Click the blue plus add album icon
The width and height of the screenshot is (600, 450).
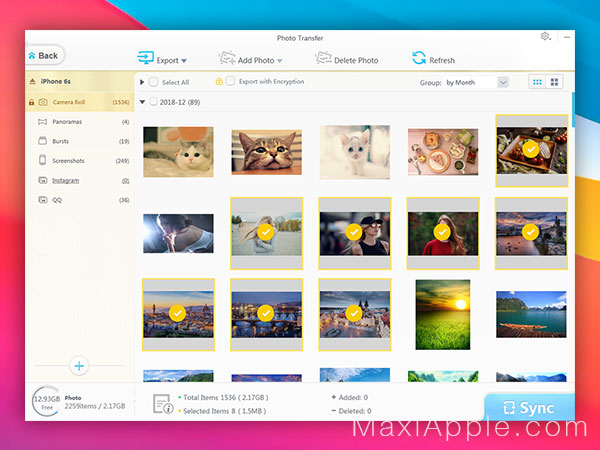79,366
